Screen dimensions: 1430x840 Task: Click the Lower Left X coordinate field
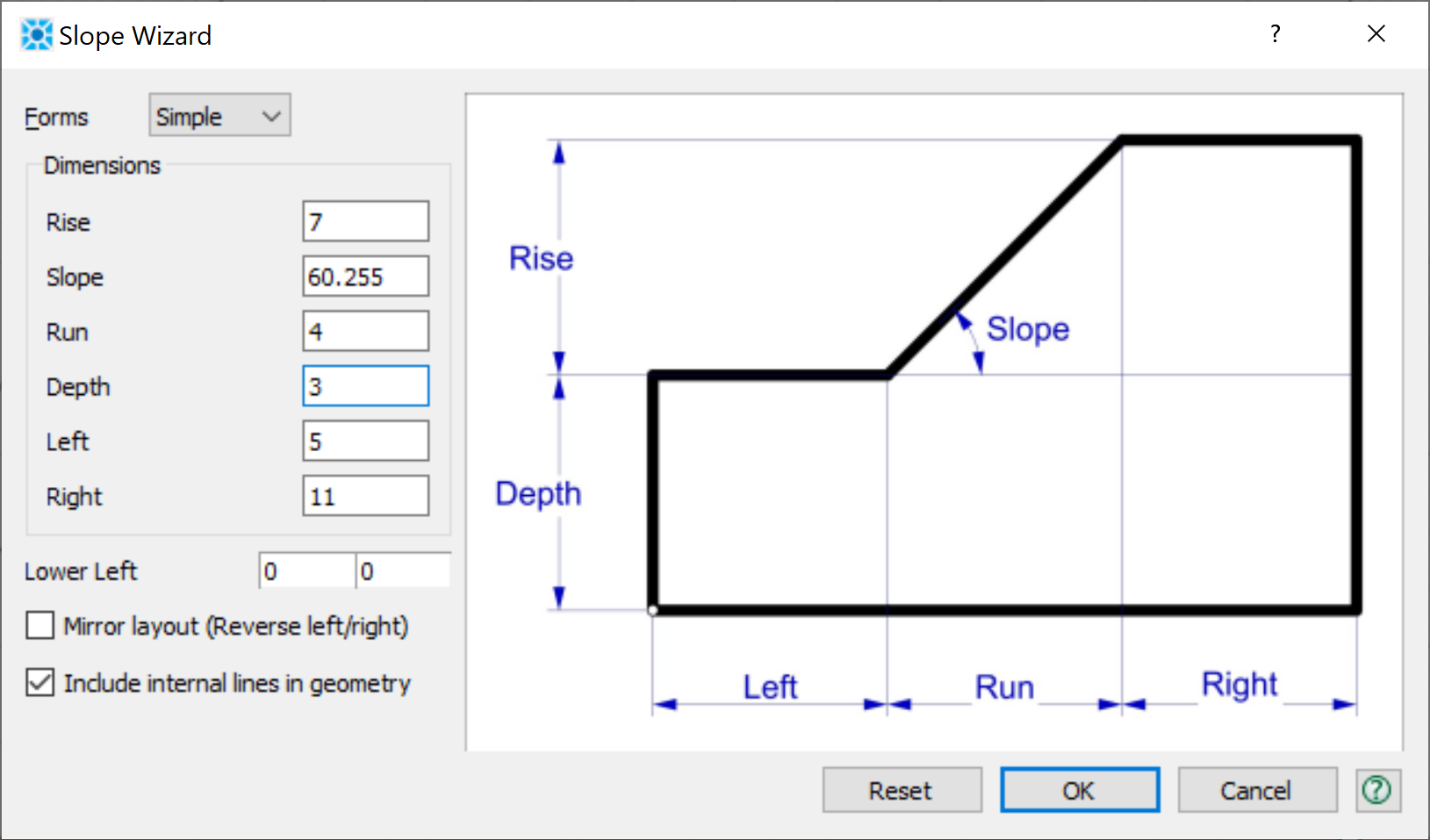tap(307, 571)
